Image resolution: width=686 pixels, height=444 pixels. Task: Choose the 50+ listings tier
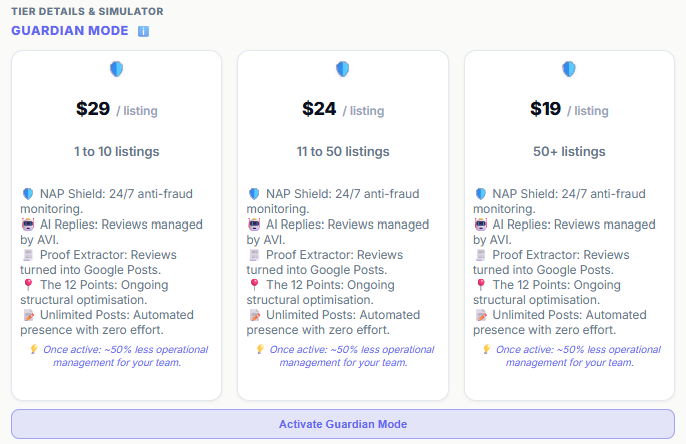point(569,152)
